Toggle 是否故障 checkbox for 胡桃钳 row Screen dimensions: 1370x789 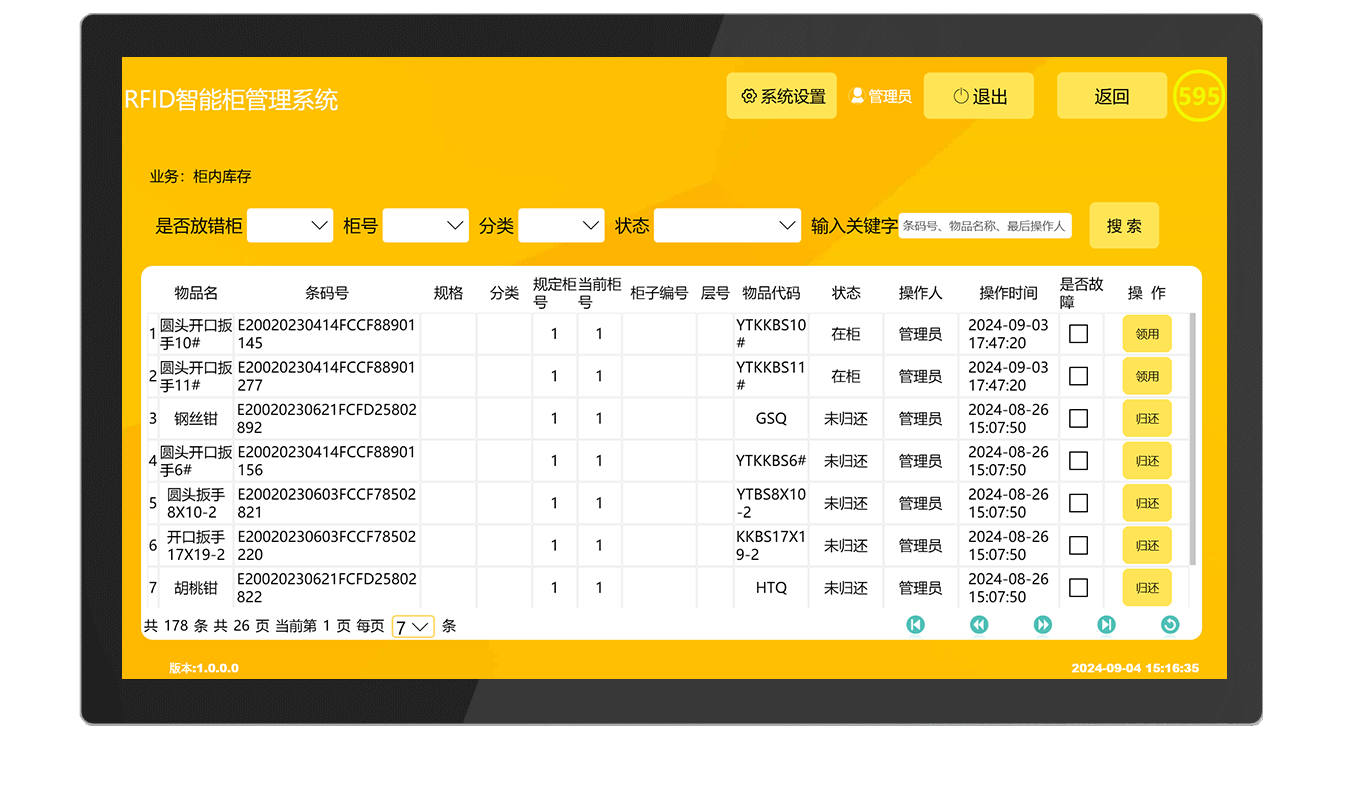(x=1078, y=588)
